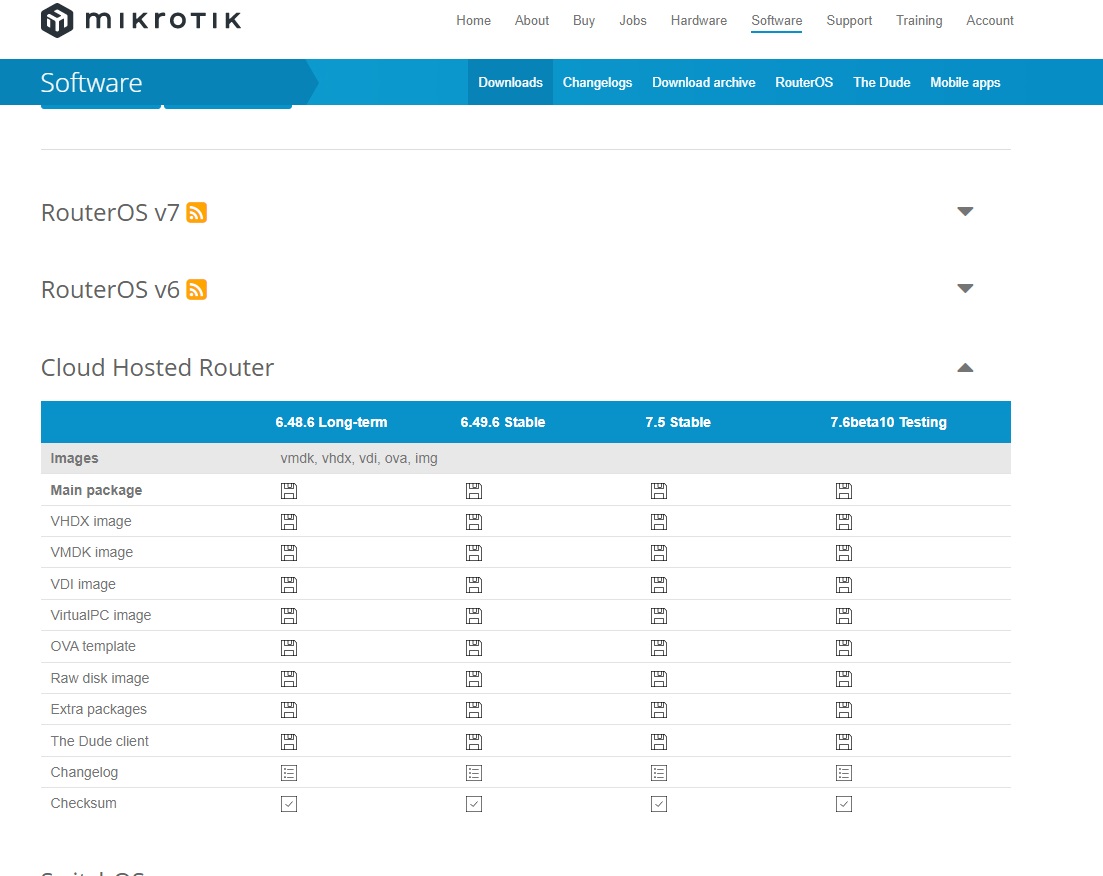This screenshot has height=876, width=1103.
Task: Switch to the Changelogs tab
Action: click(597, 82)
